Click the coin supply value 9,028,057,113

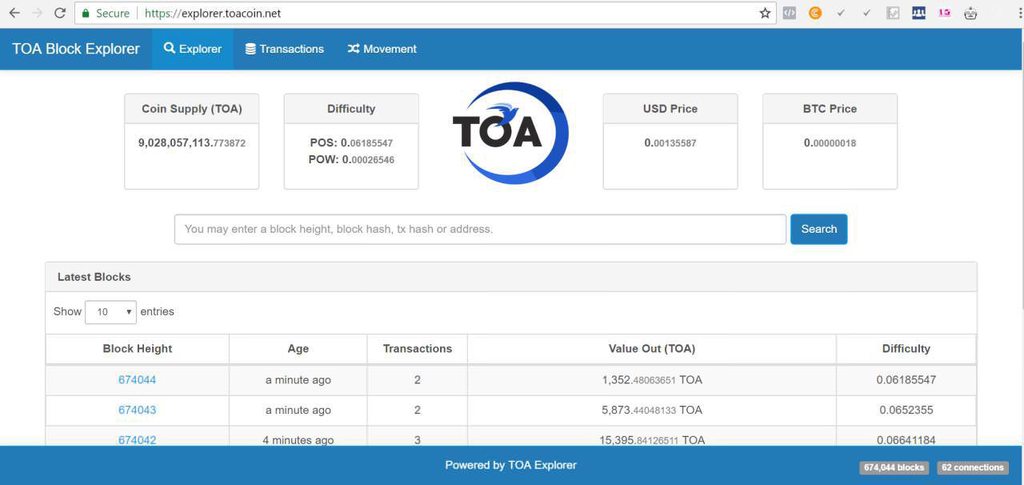point(191,143)
